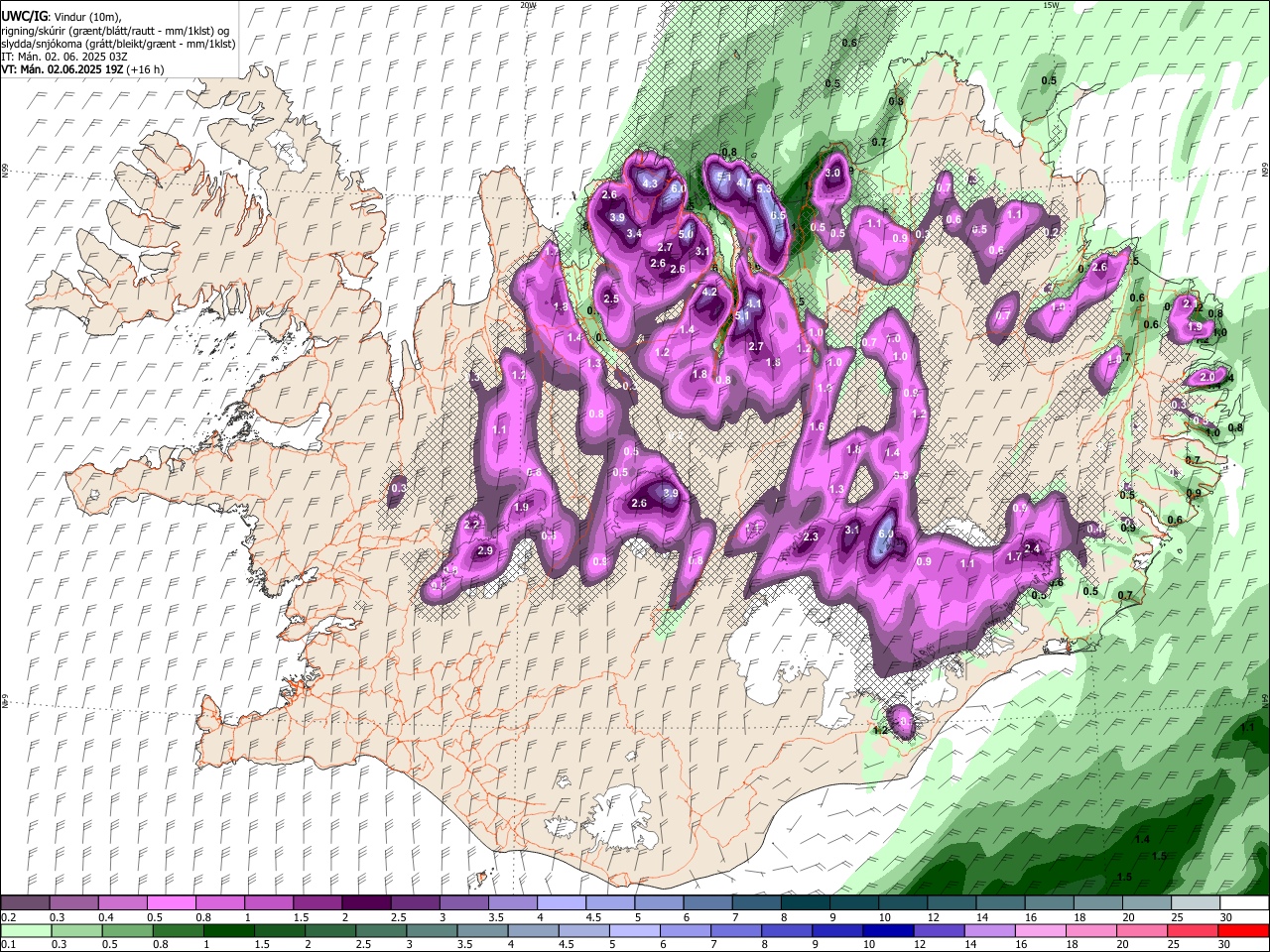Select the bright pink 0.5 snow legend swatch

coord(171,903)
